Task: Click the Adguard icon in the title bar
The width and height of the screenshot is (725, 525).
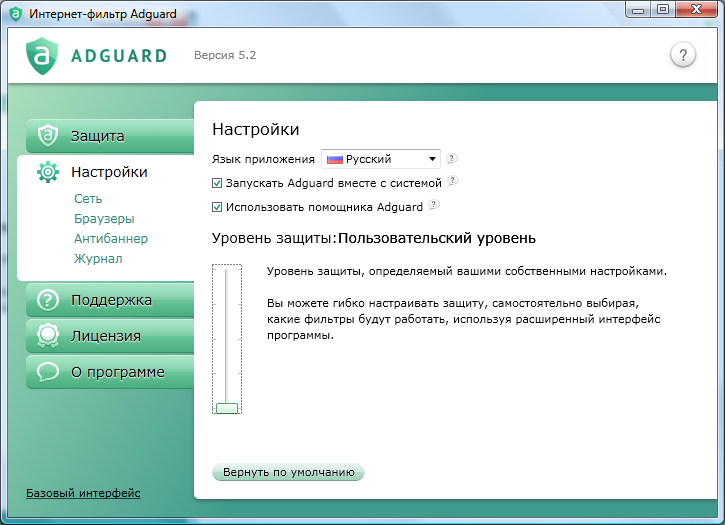Action: pyautogui.click(x=15, y=14)
